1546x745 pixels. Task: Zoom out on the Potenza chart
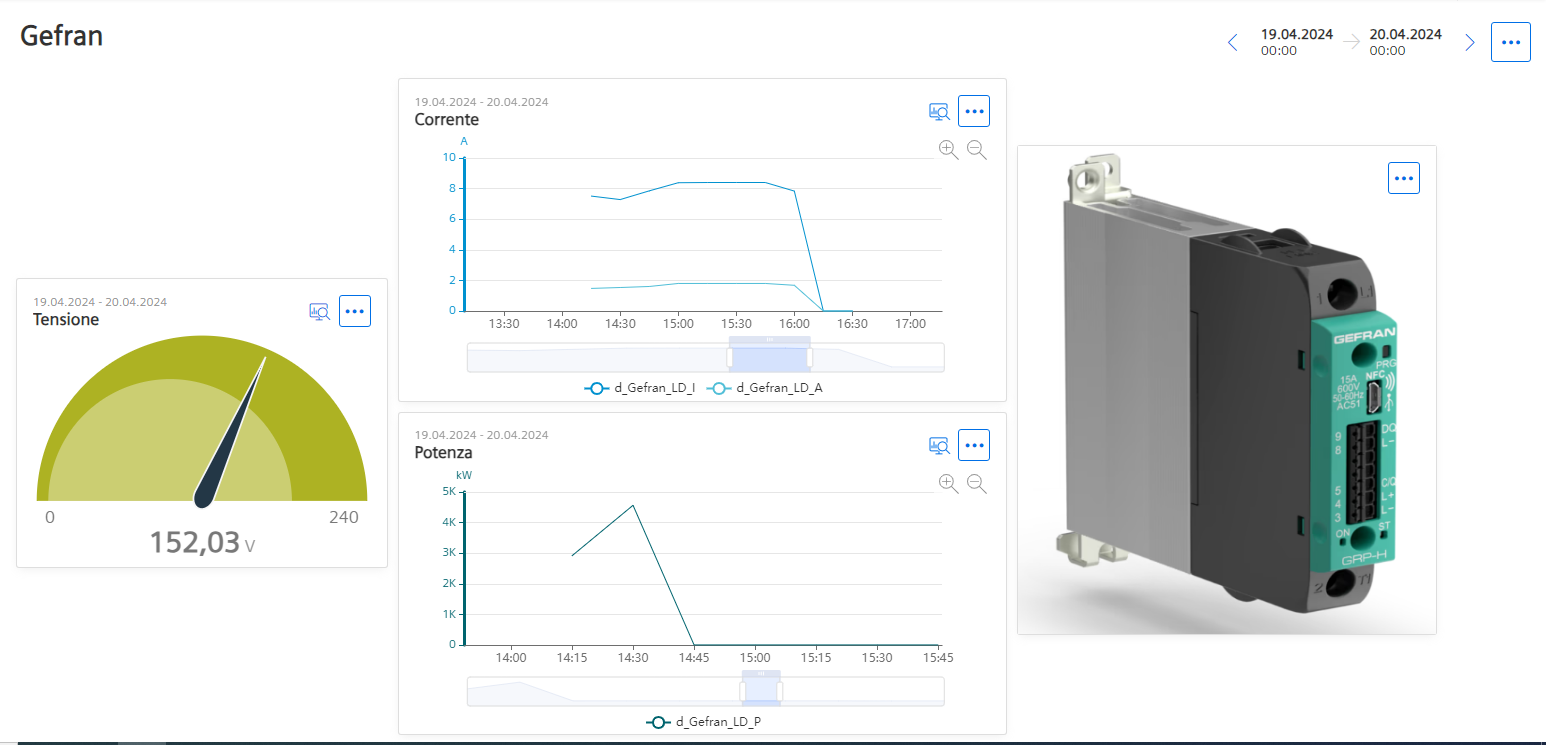(x=977, y=484)
